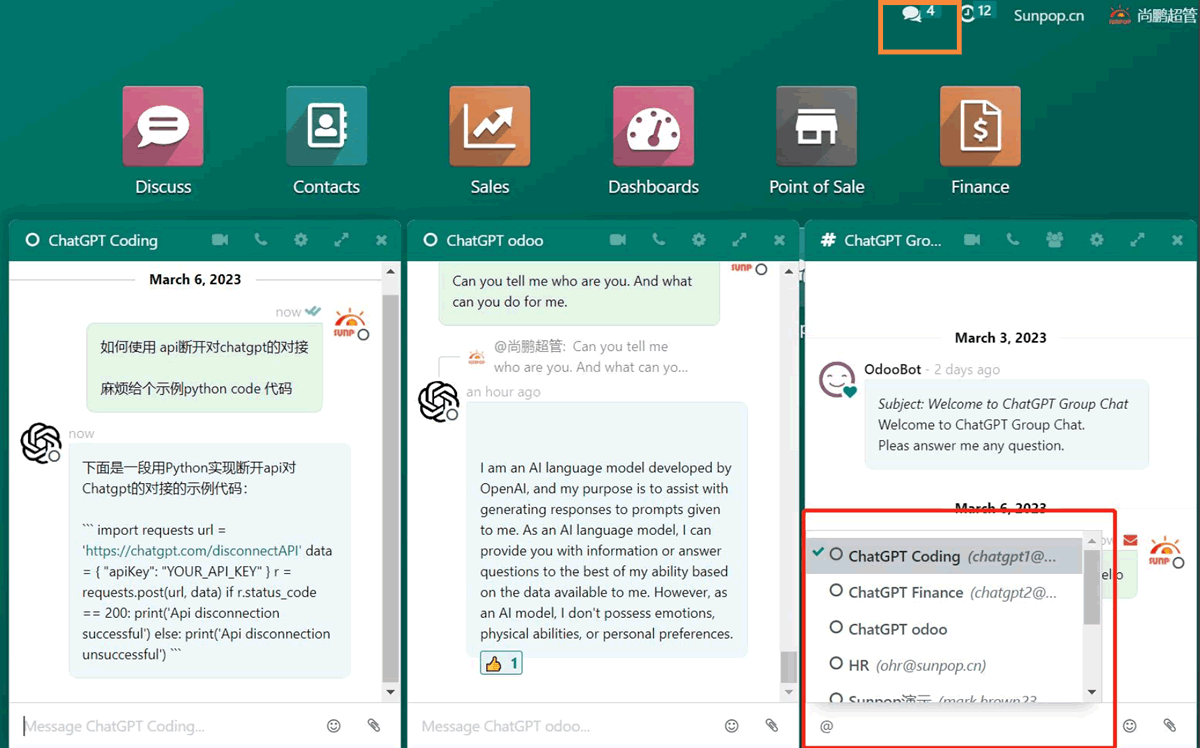Expand ChatGPT Coding chat to full screen

click(x=341, y=240)
